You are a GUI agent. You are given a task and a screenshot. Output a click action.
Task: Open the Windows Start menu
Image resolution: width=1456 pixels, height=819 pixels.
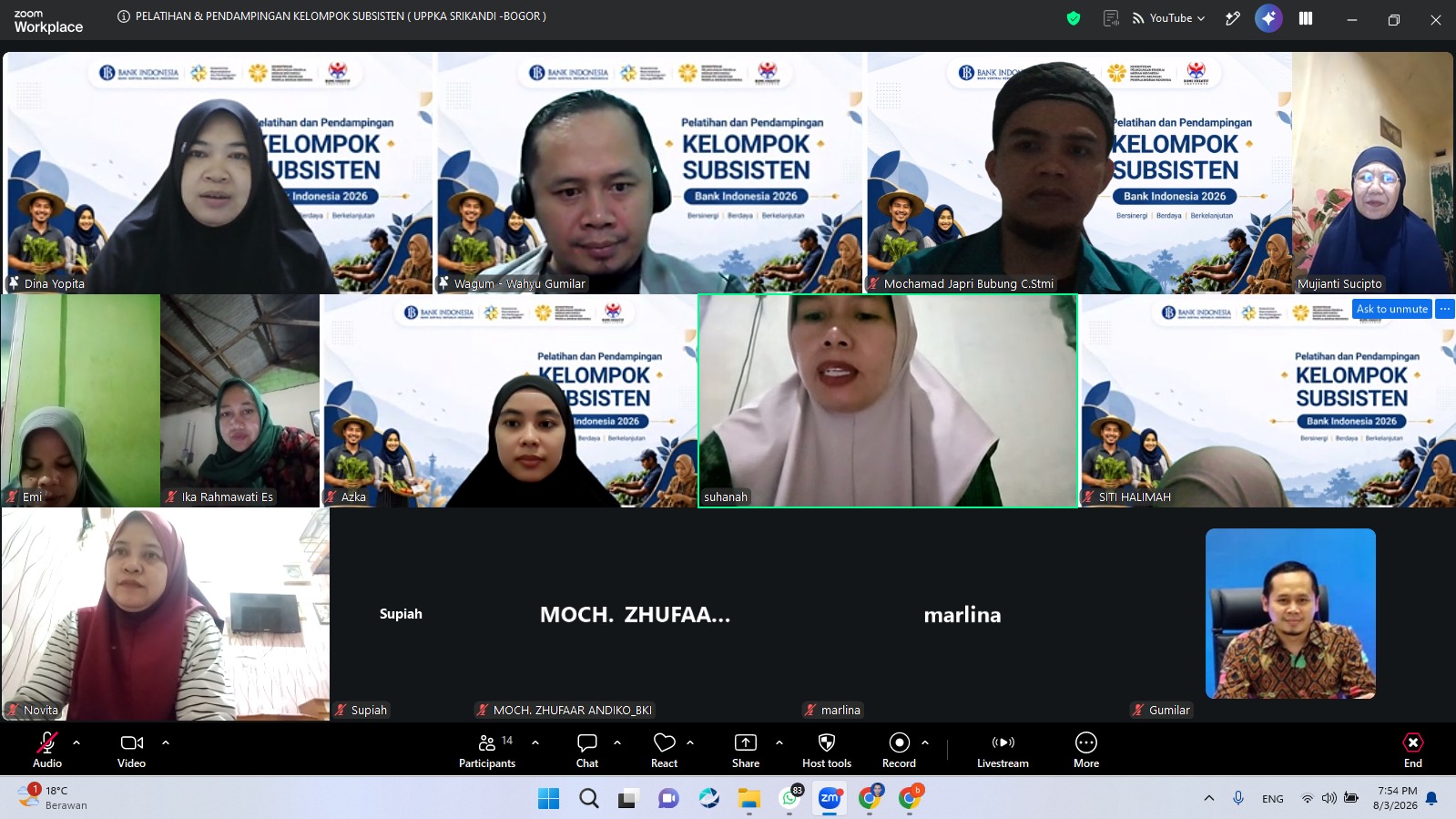[549, 799]
